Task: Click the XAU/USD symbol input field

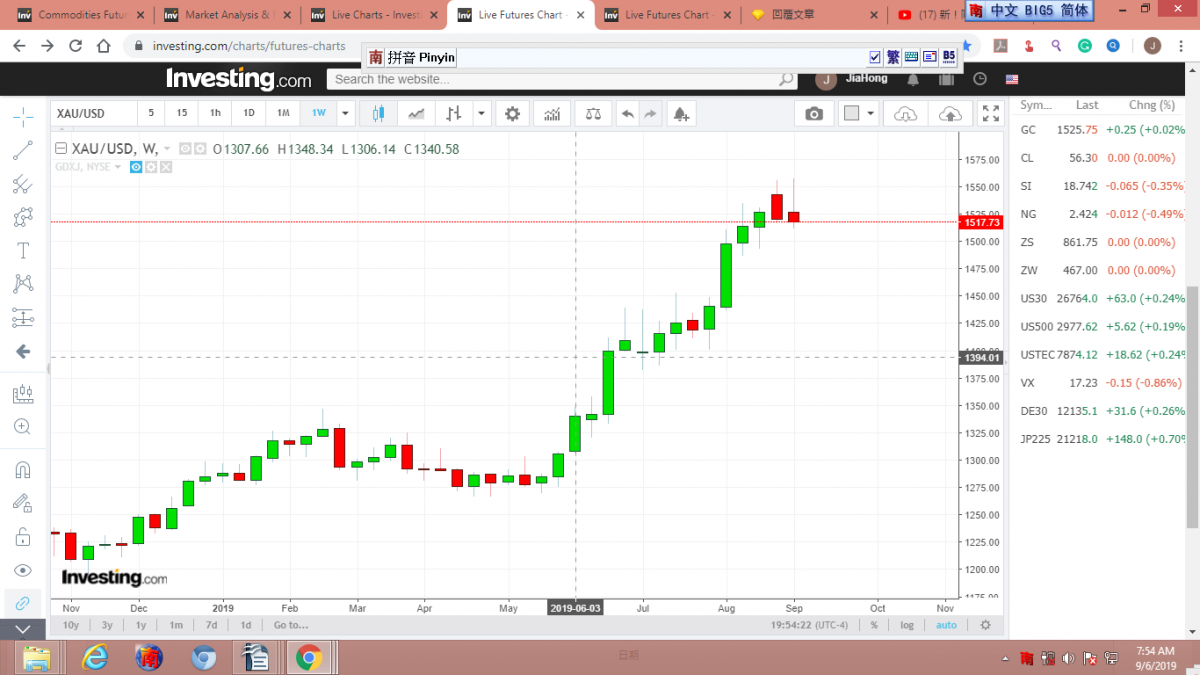Action: (92, 114)
